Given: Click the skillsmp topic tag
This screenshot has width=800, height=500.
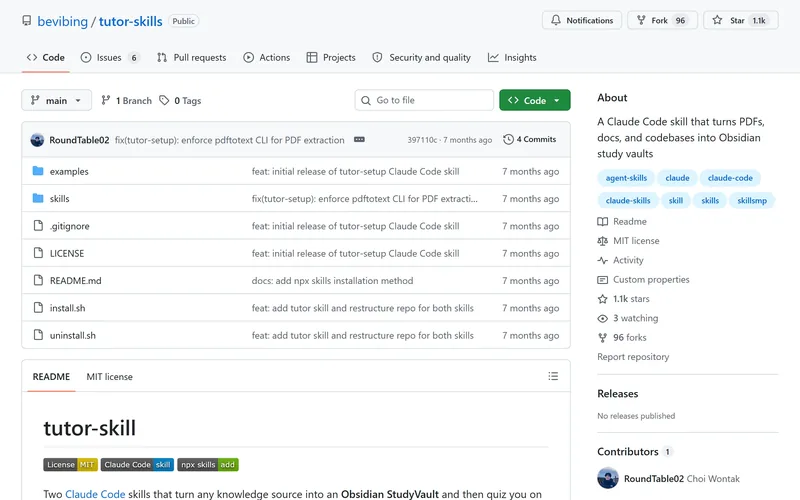Looking at the screenshot, I should [752, 201].
